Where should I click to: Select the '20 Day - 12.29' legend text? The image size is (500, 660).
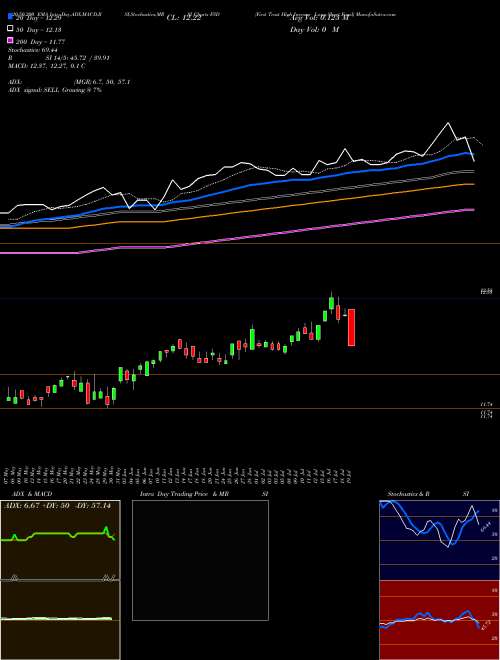[x=38, y=18]
